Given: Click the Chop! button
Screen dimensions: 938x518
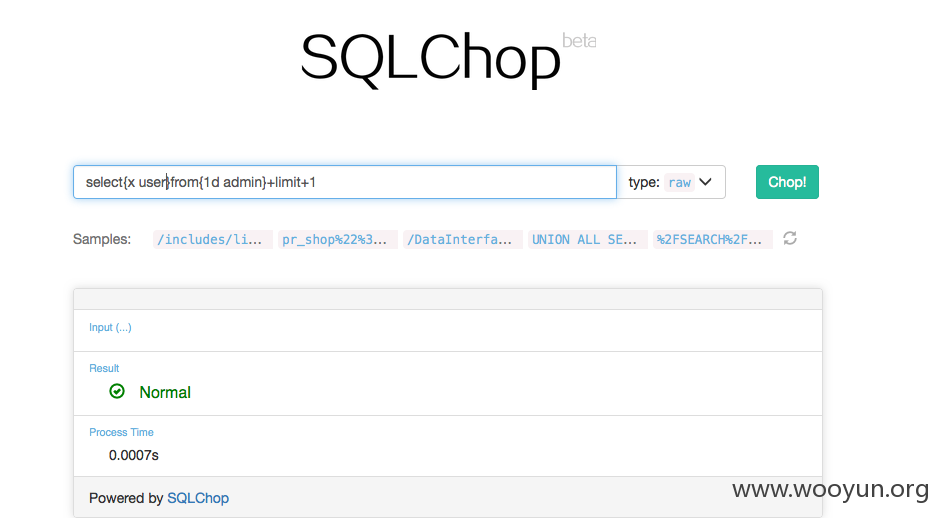Looking at the screenshot, I should pos(787,182).
